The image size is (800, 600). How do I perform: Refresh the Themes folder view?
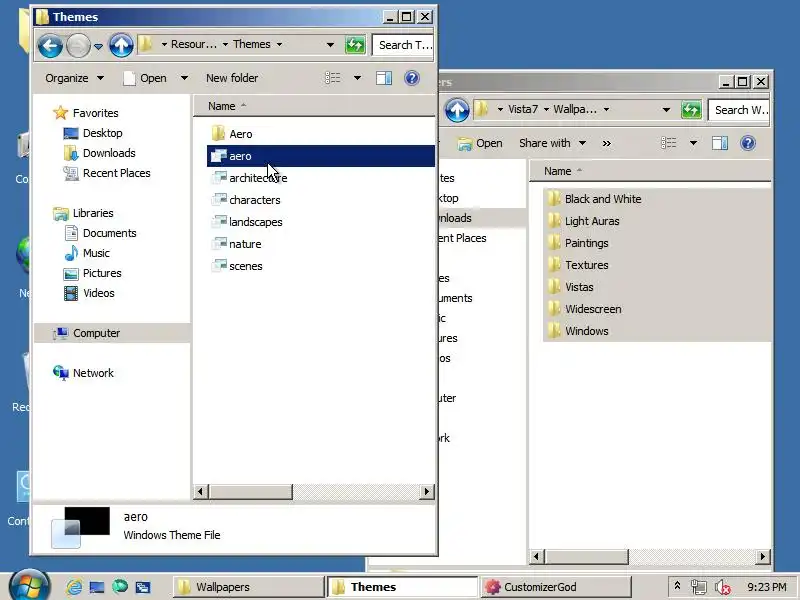[x=355, y=45]
